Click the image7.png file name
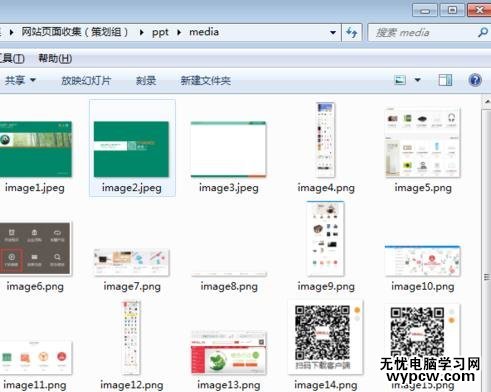This screenshot has height=392, width=491. [132, 287]
